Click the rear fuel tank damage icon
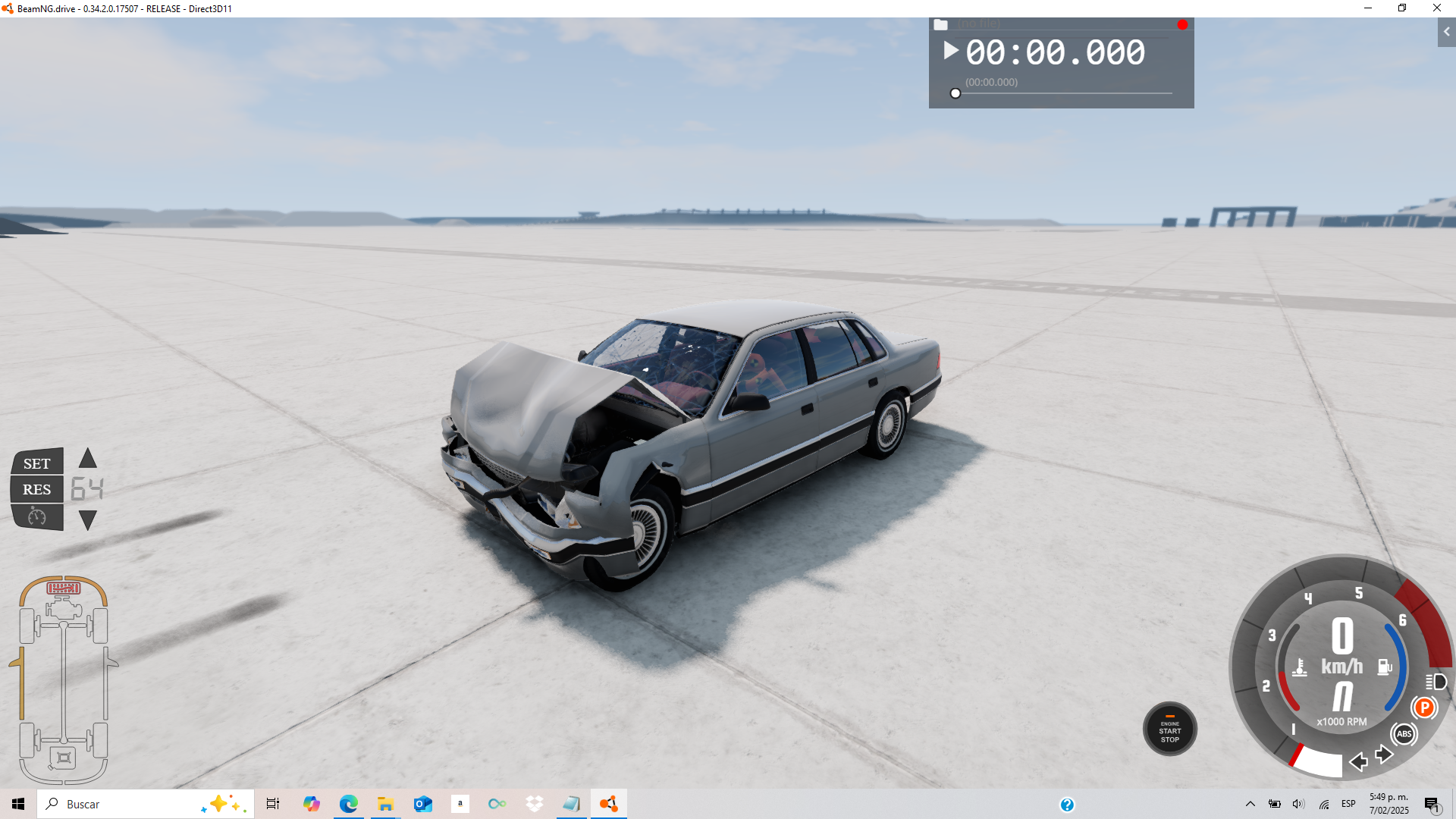The height and width of the screenshot is (819, 1456). tap(63, 758)
